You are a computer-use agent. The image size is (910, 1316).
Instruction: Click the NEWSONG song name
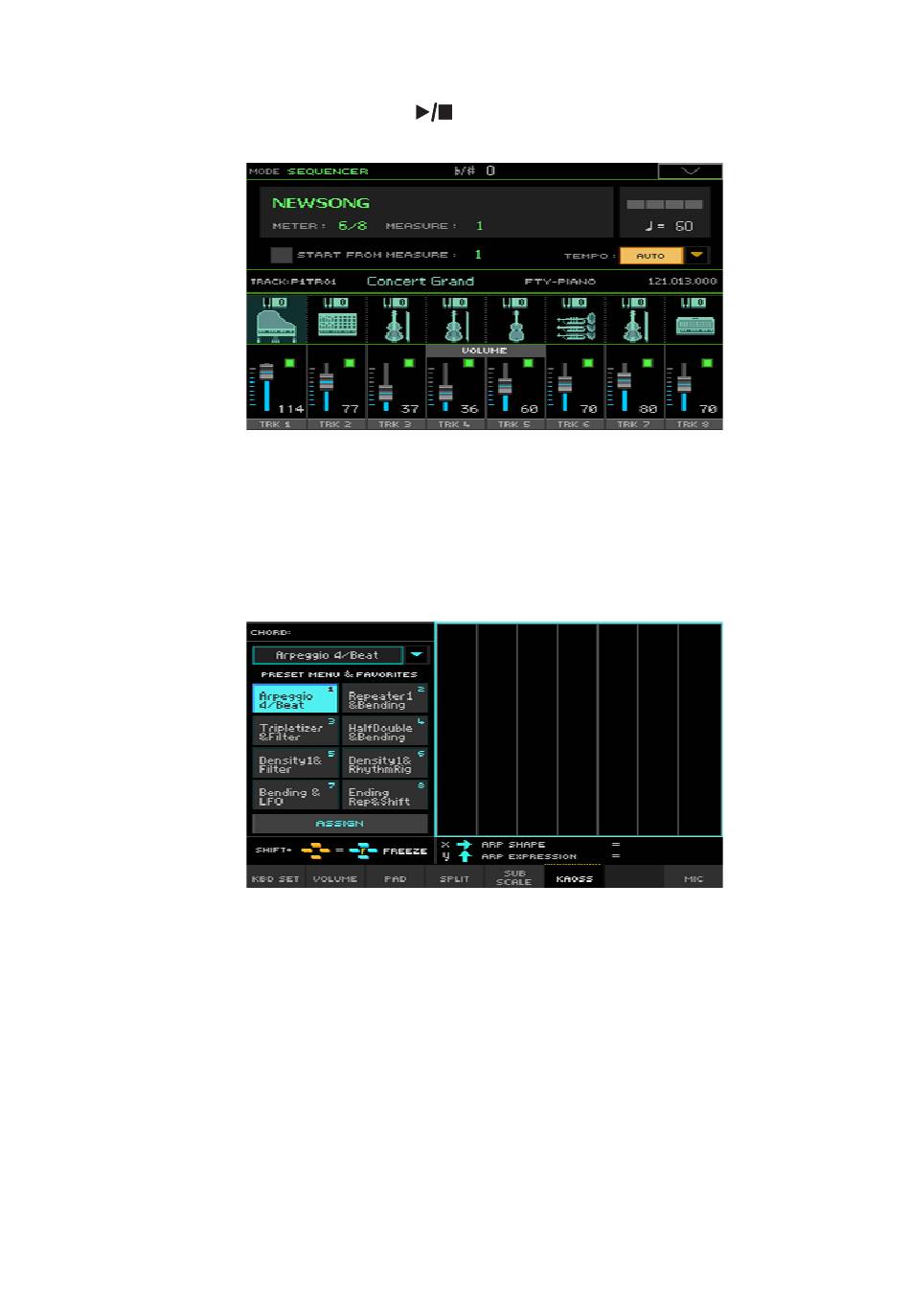tap(321, 203)
